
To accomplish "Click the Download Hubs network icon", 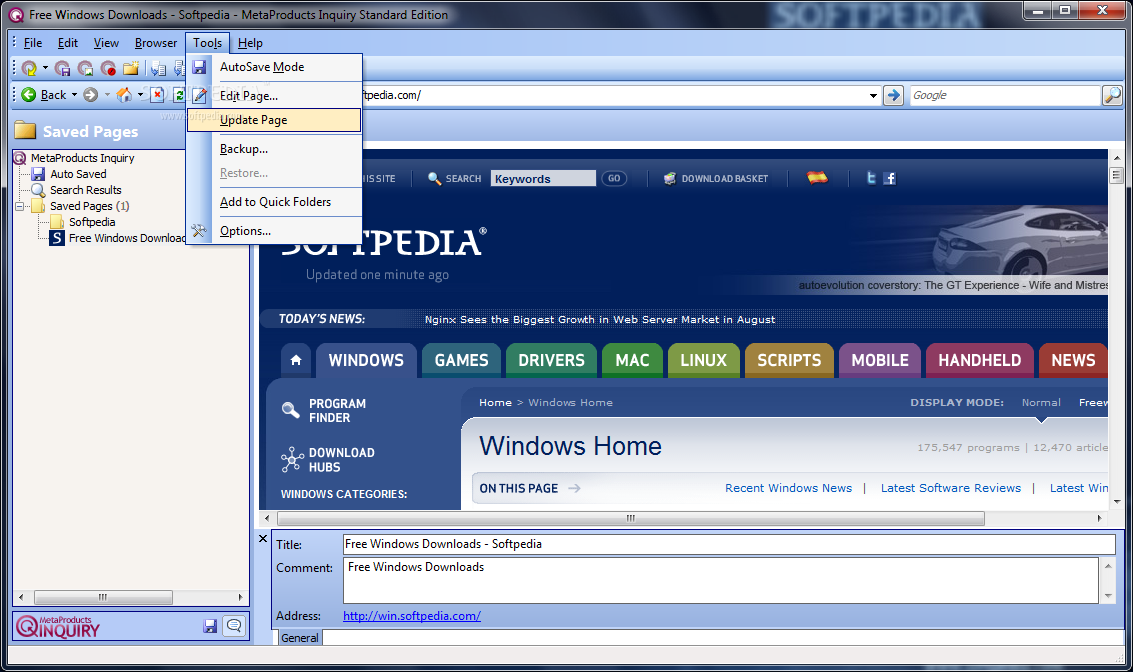I will coord(292,460).
